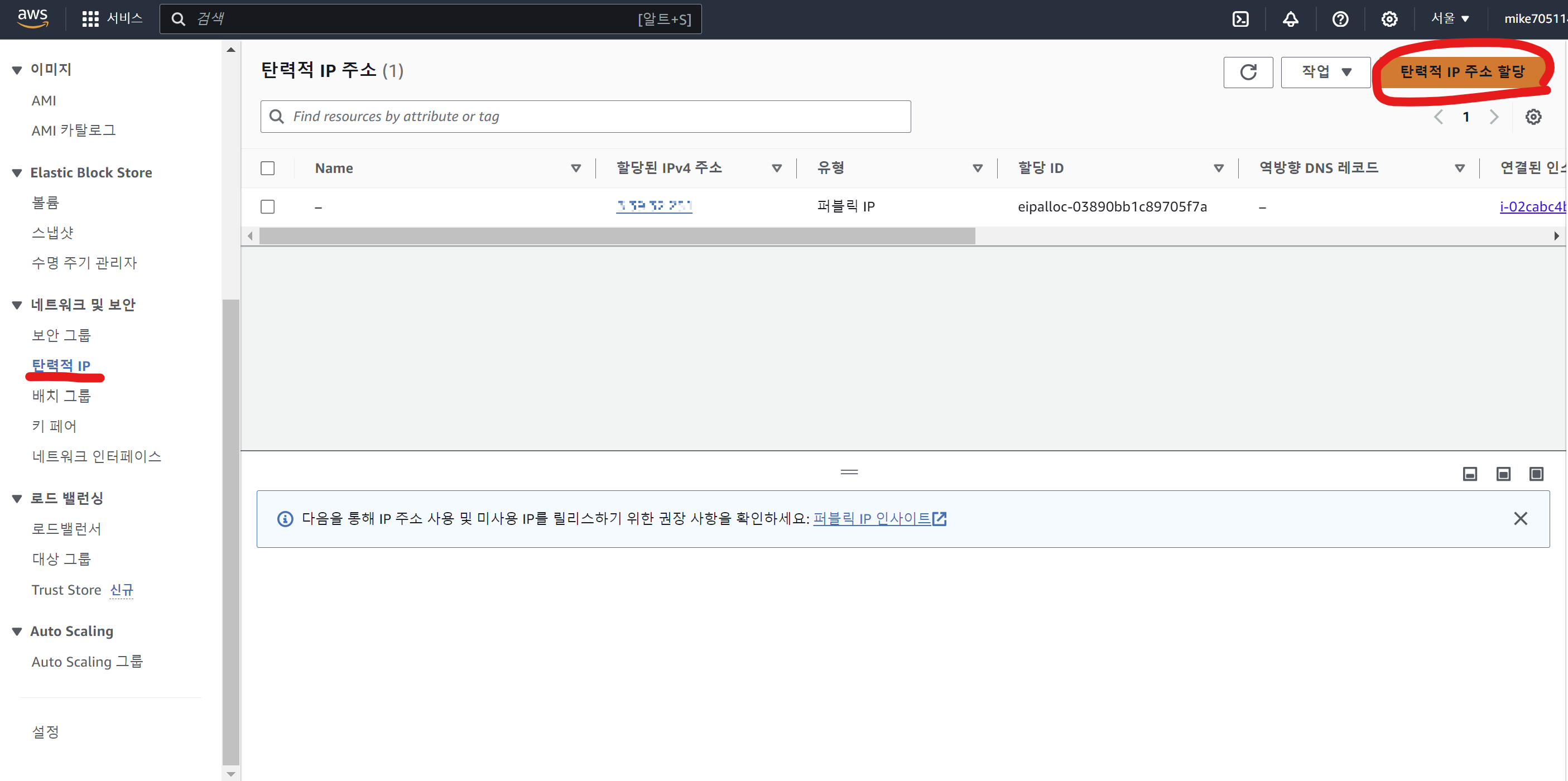The image size is (1568, 781).
Task: Click the 탄력적 IP 주소 할당 button
Action: pos(1461,72)
